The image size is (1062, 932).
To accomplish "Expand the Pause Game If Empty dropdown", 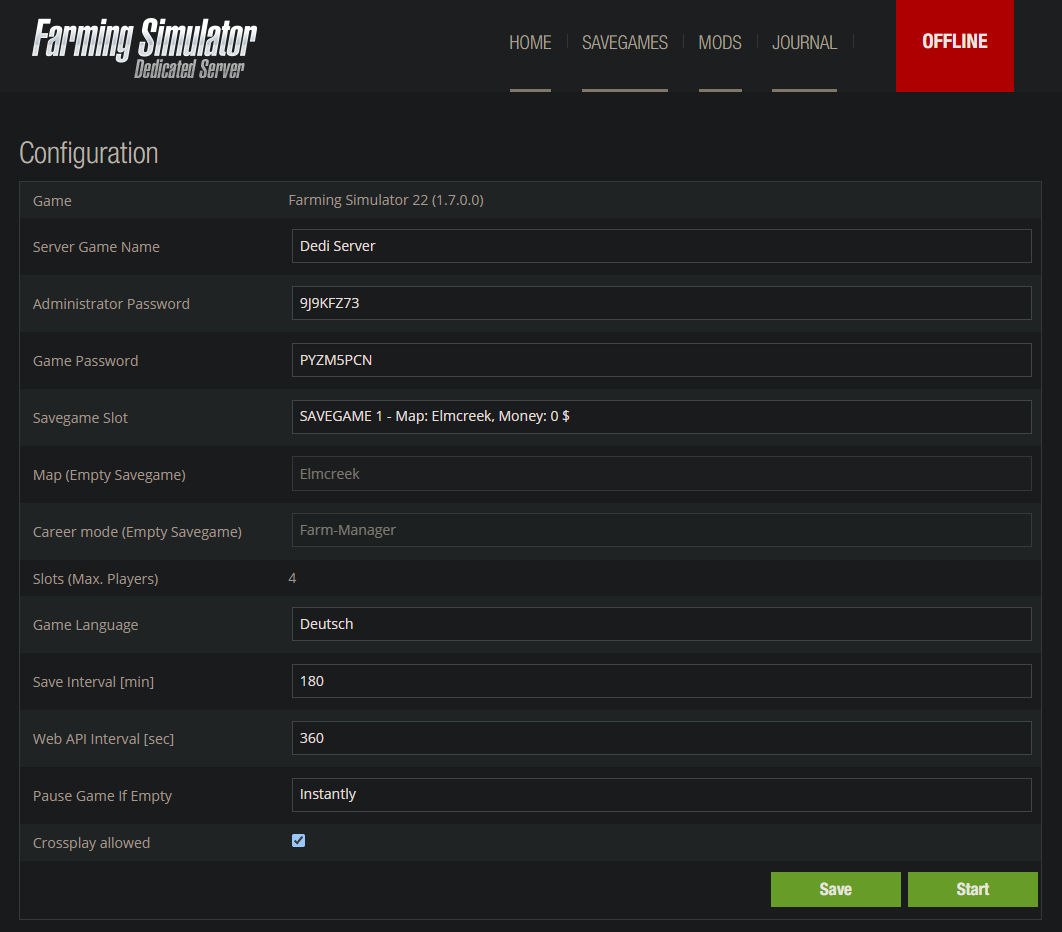I will pos(661,795).
